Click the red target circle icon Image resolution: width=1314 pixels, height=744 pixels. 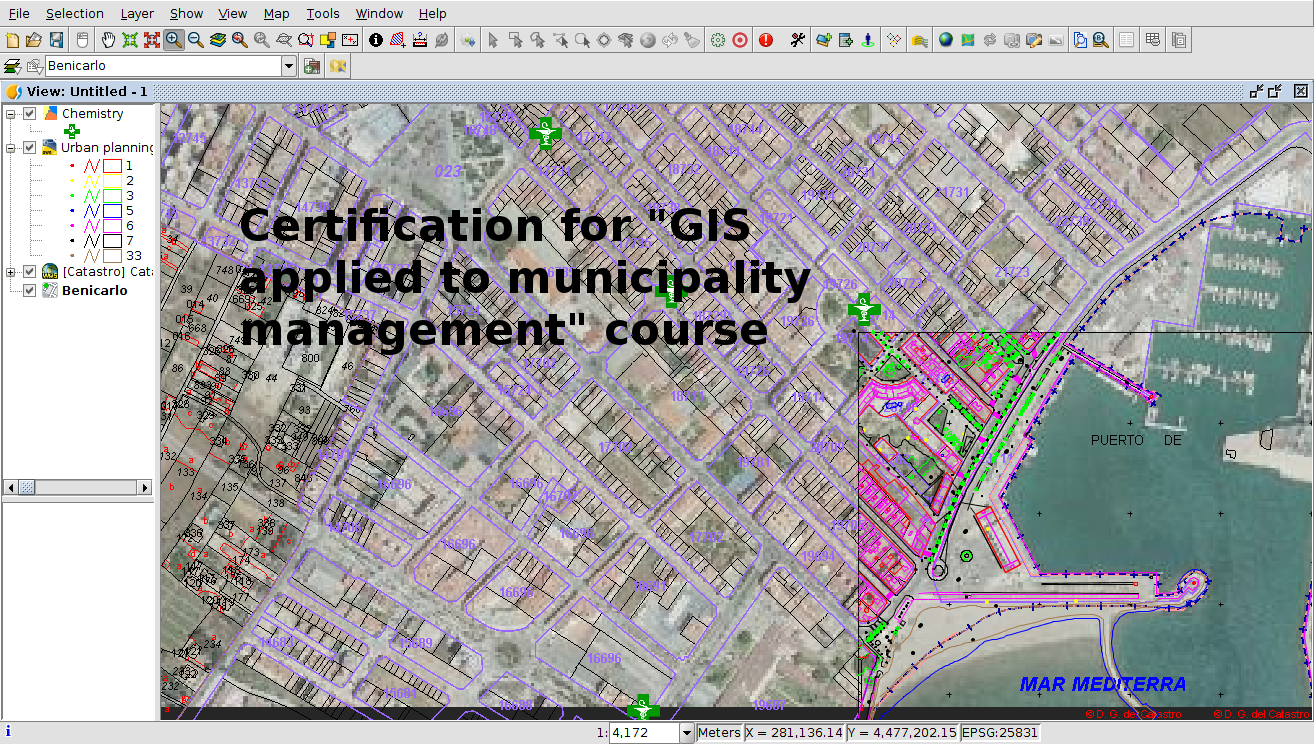(740, 40)
